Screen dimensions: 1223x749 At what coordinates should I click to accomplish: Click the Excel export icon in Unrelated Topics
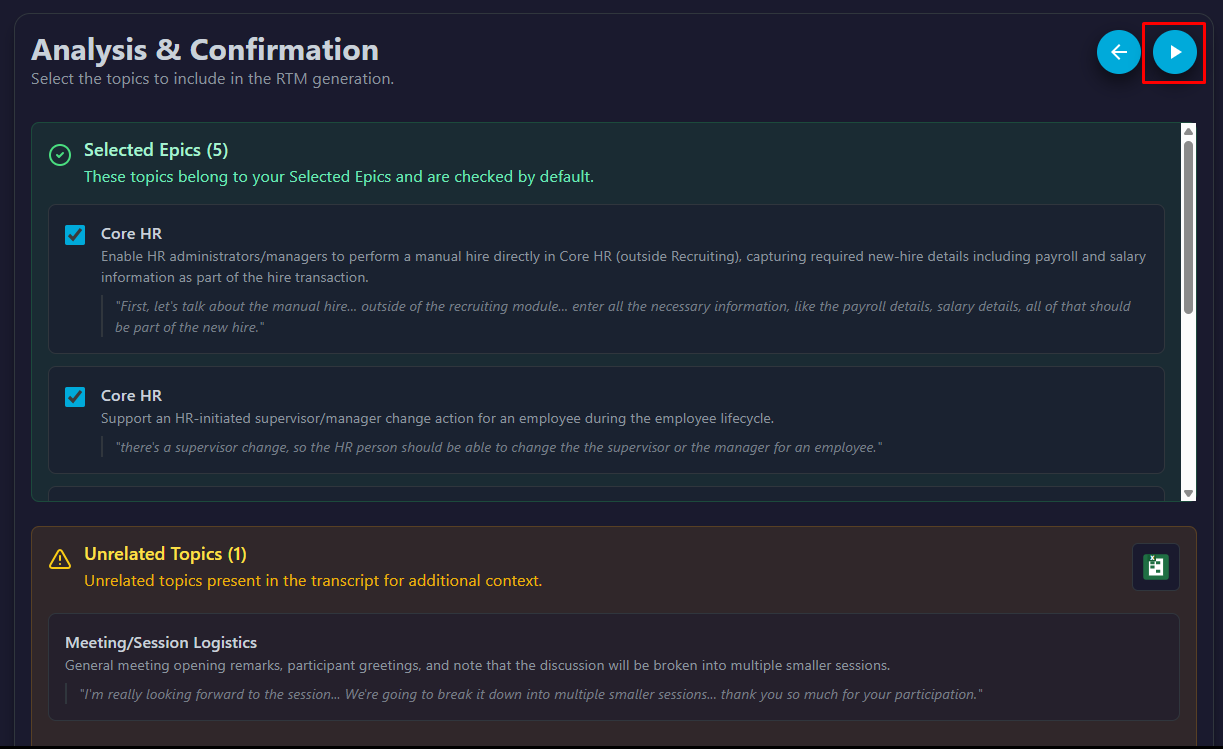(x=1155, y=567)
